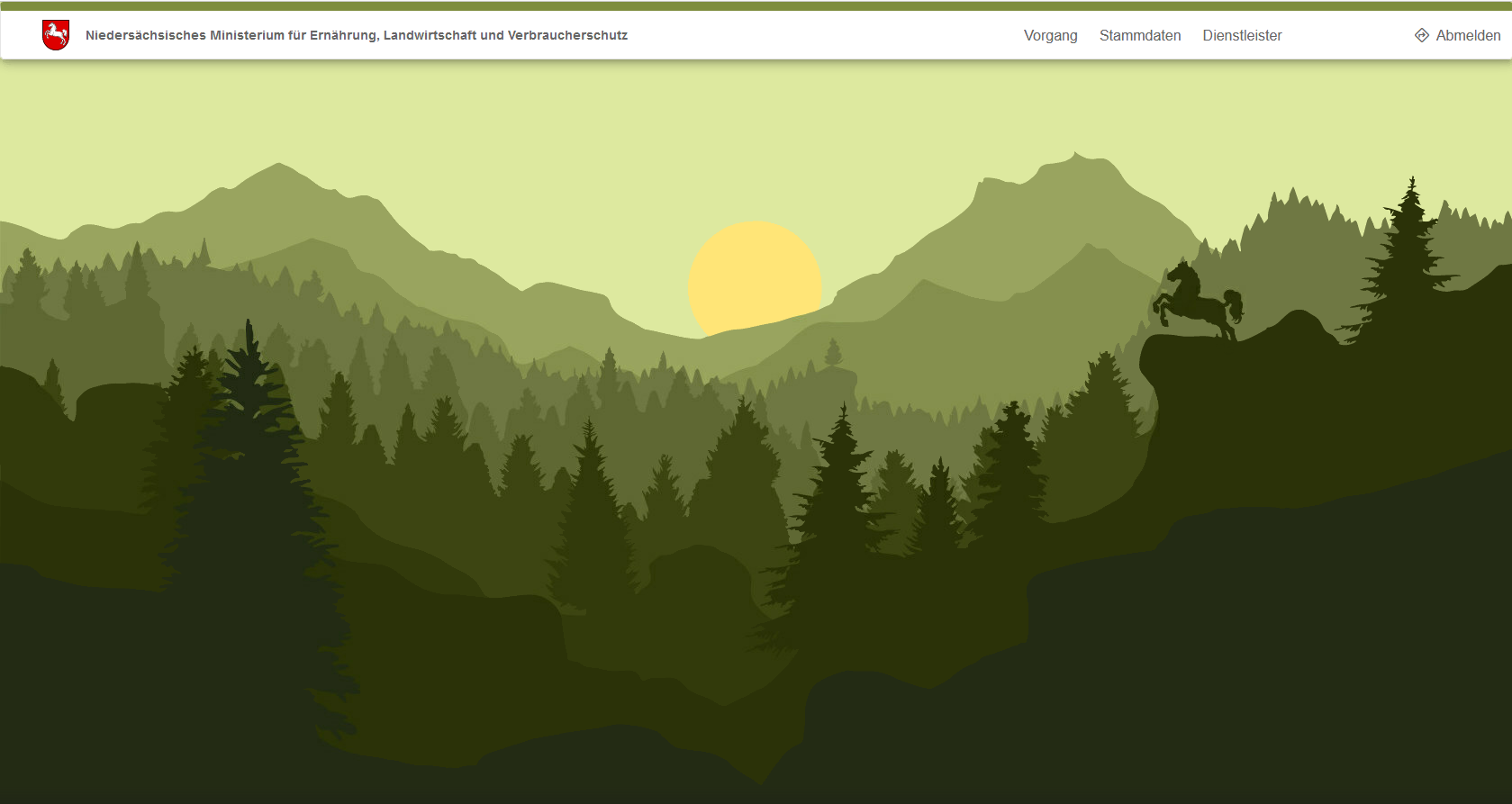Click the Lower Saxony coat of arms logo
This screenshot has height=804, width=1512.
coord(56,35)
